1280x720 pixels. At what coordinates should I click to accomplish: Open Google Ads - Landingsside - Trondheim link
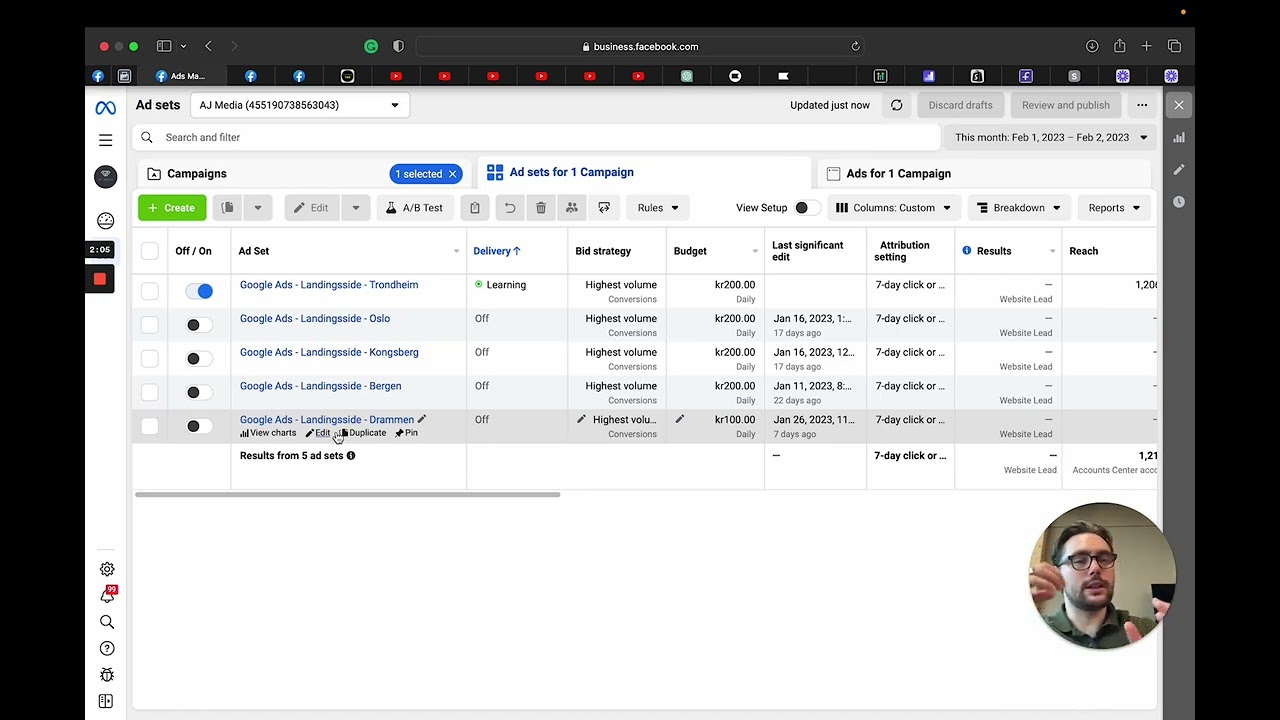tap(329, 285)
